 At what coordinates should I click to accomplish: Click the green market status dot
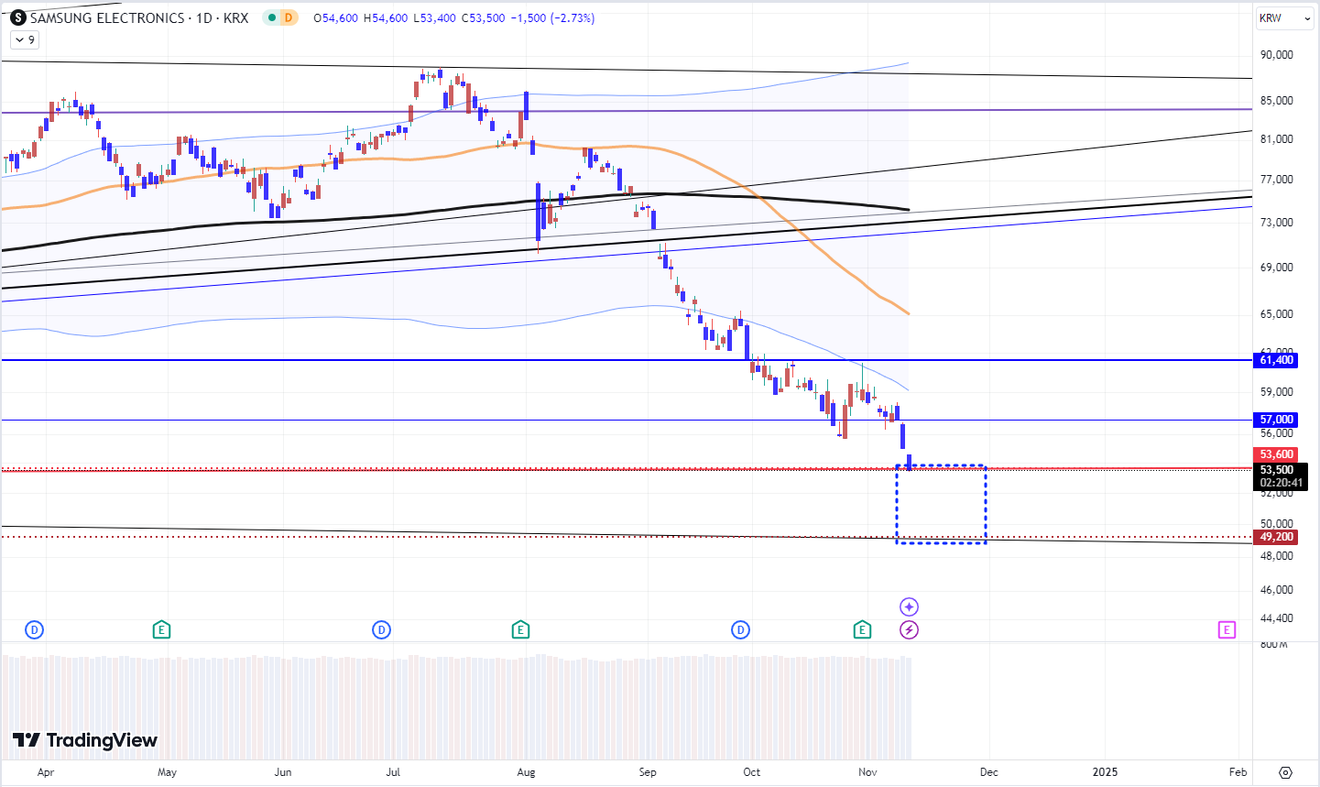272,18
